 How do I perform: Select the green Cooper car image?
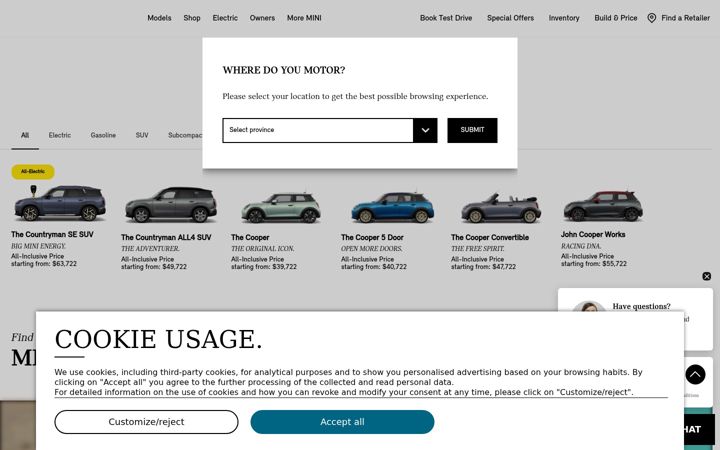click(281, 208)
